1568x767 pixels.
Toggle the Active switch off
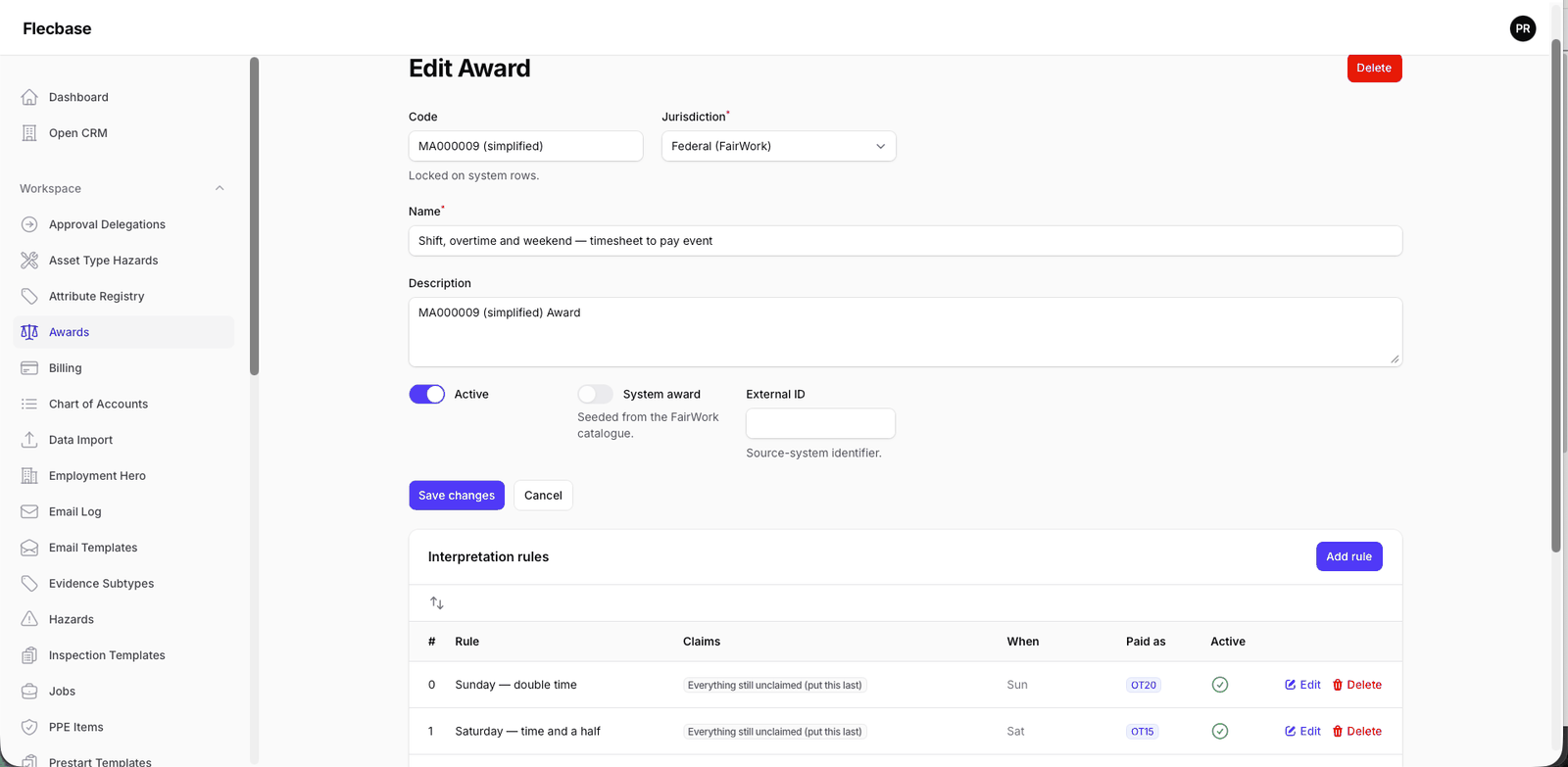coord(427,394)
